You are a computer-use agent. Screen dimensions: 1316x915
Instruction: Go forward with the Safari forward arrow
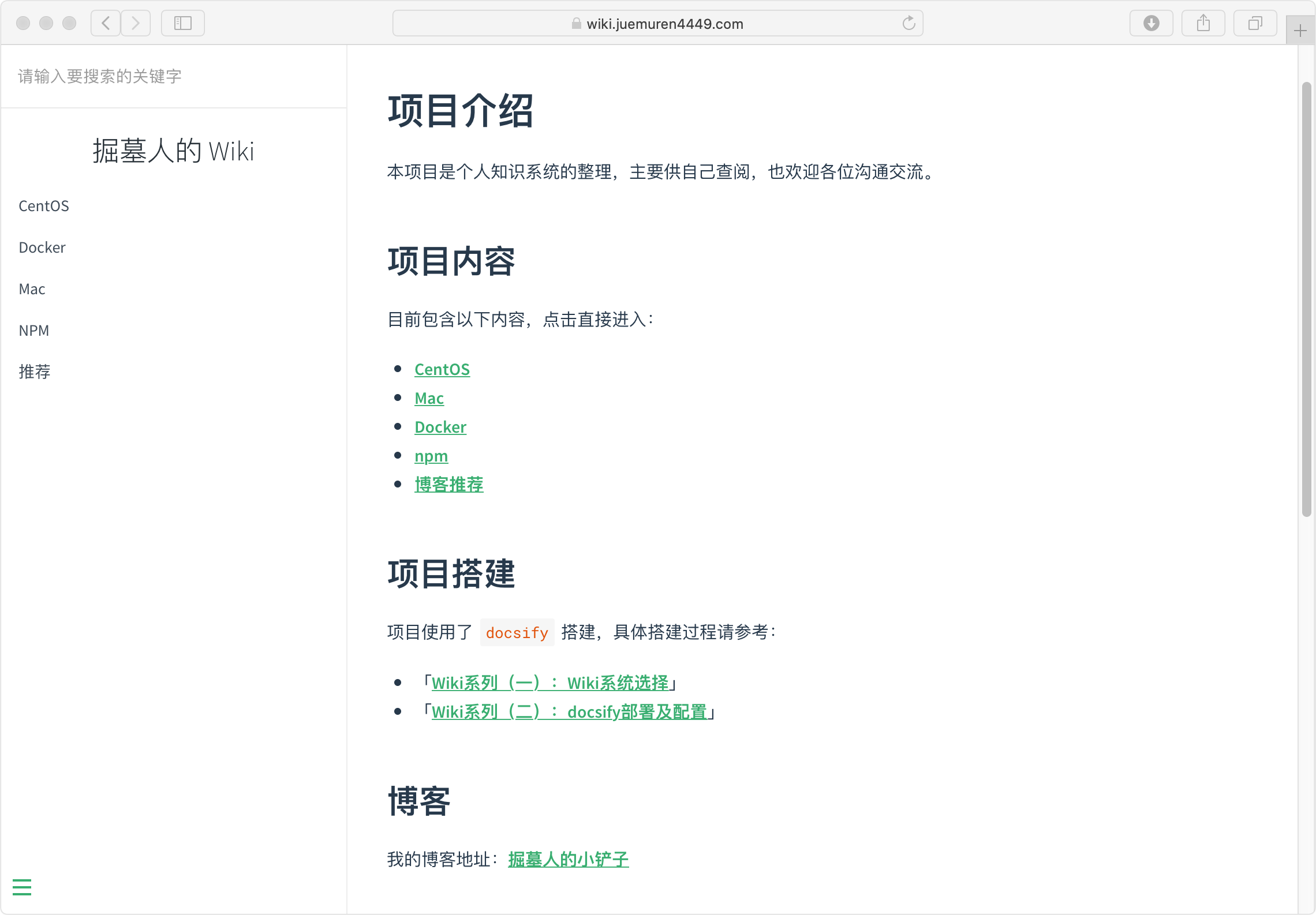coord(136,23)
